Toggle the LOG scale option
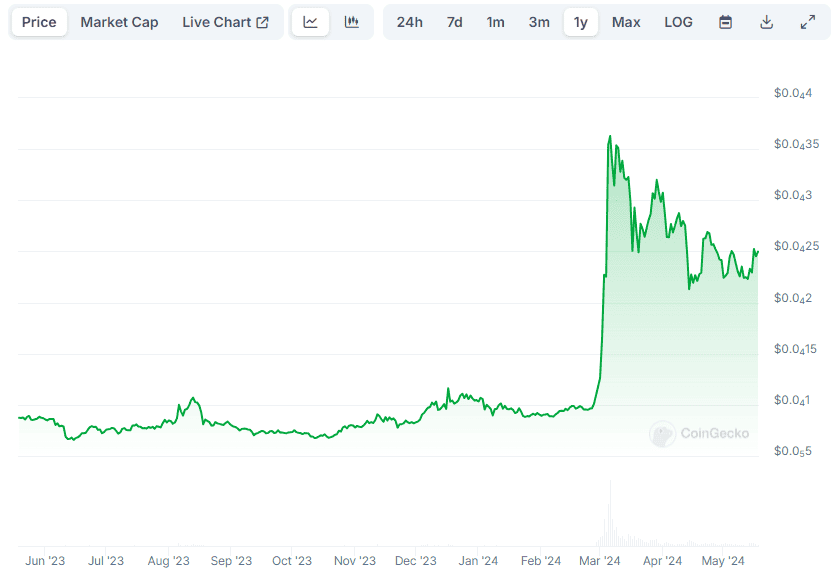Screen dimensions: 838x581 pyautogui.click(x=678, y=22)
